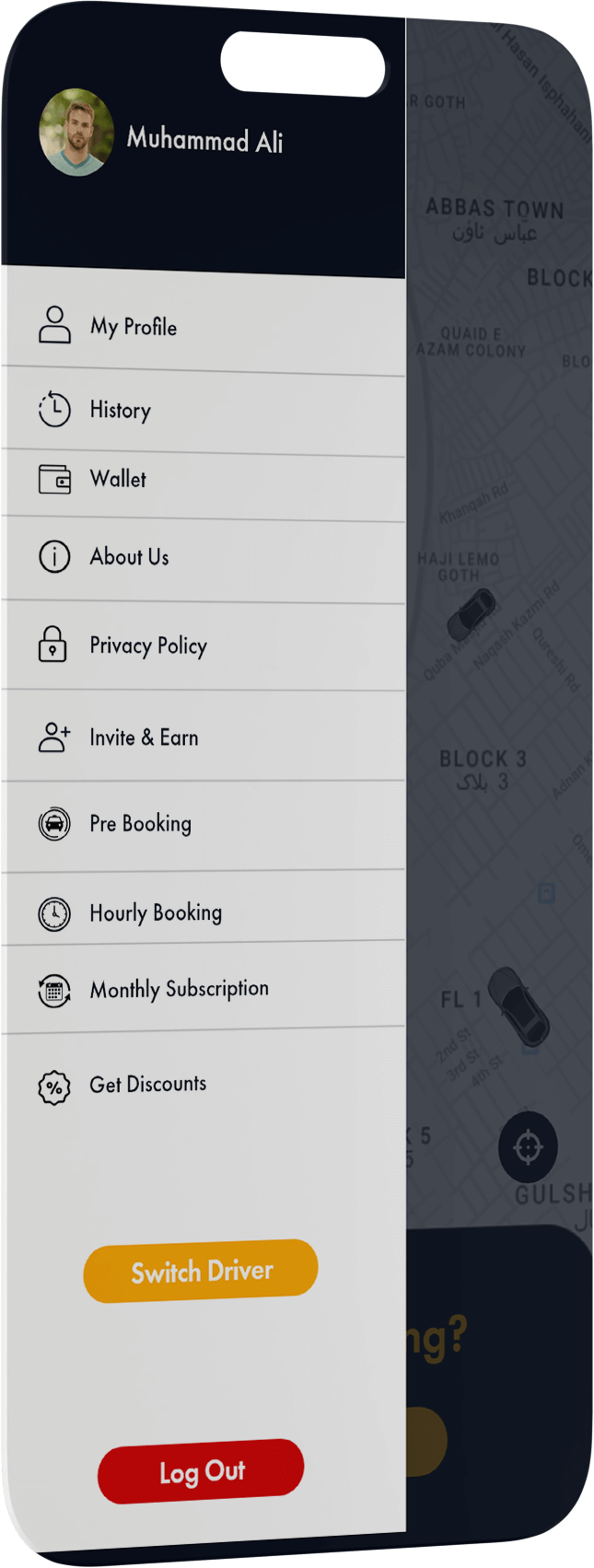594x1568 pixels.
Task: Click the My Profile person icon
Action: click(54, 325)
